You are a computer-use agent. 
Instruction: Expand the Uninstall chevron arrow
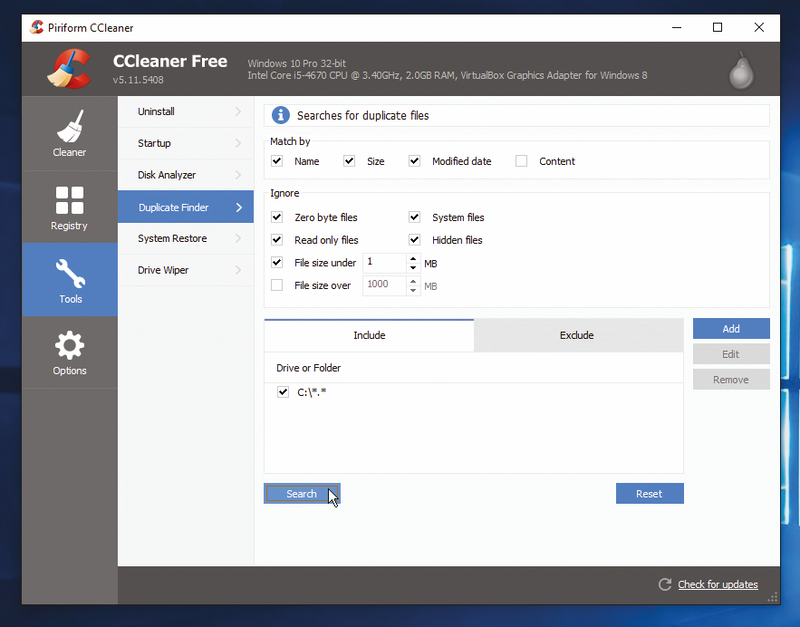tap(238, 111)
